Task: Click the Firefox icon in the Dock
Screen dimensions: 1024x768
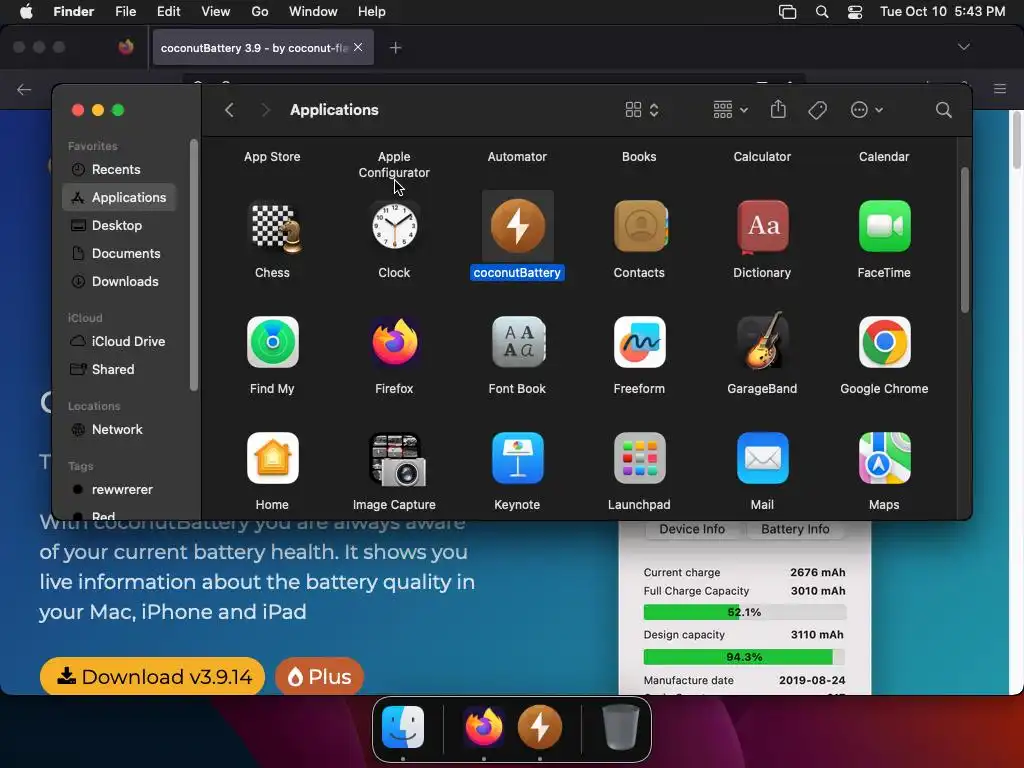Action: point(484,727)
